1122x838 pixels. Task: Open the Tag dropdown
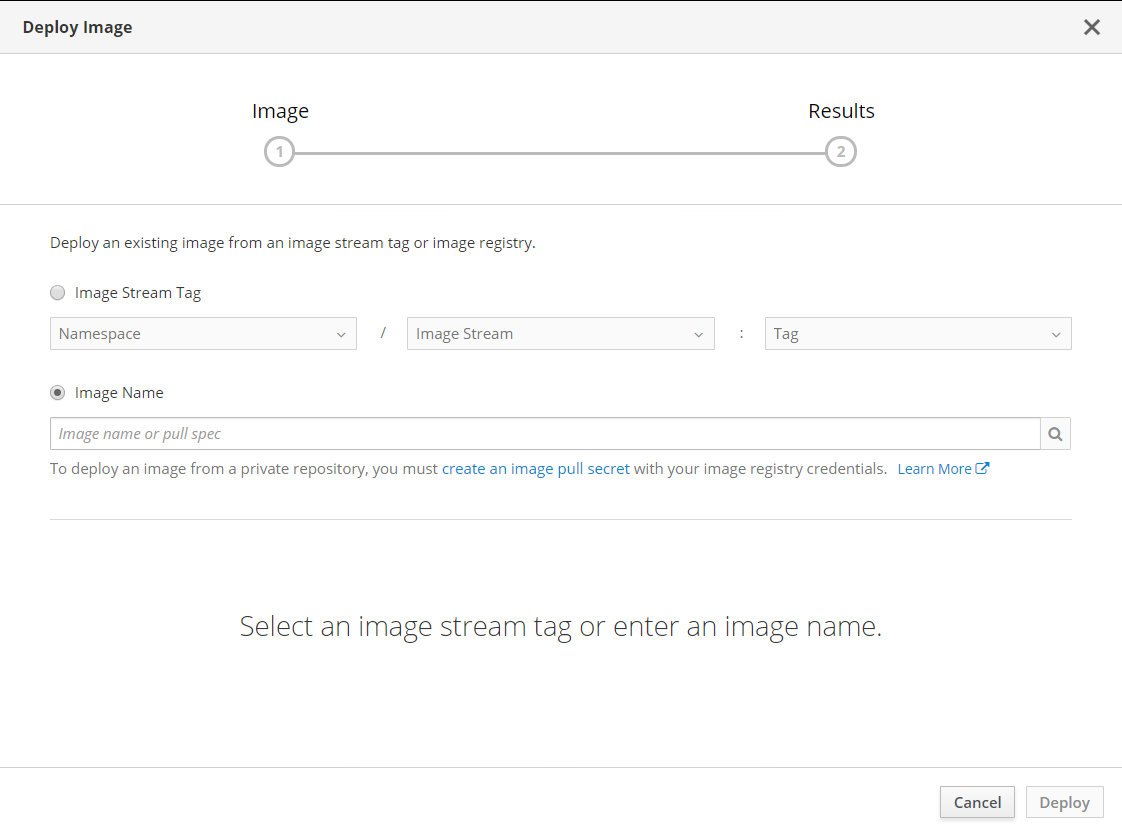click(x=917, y=334)
